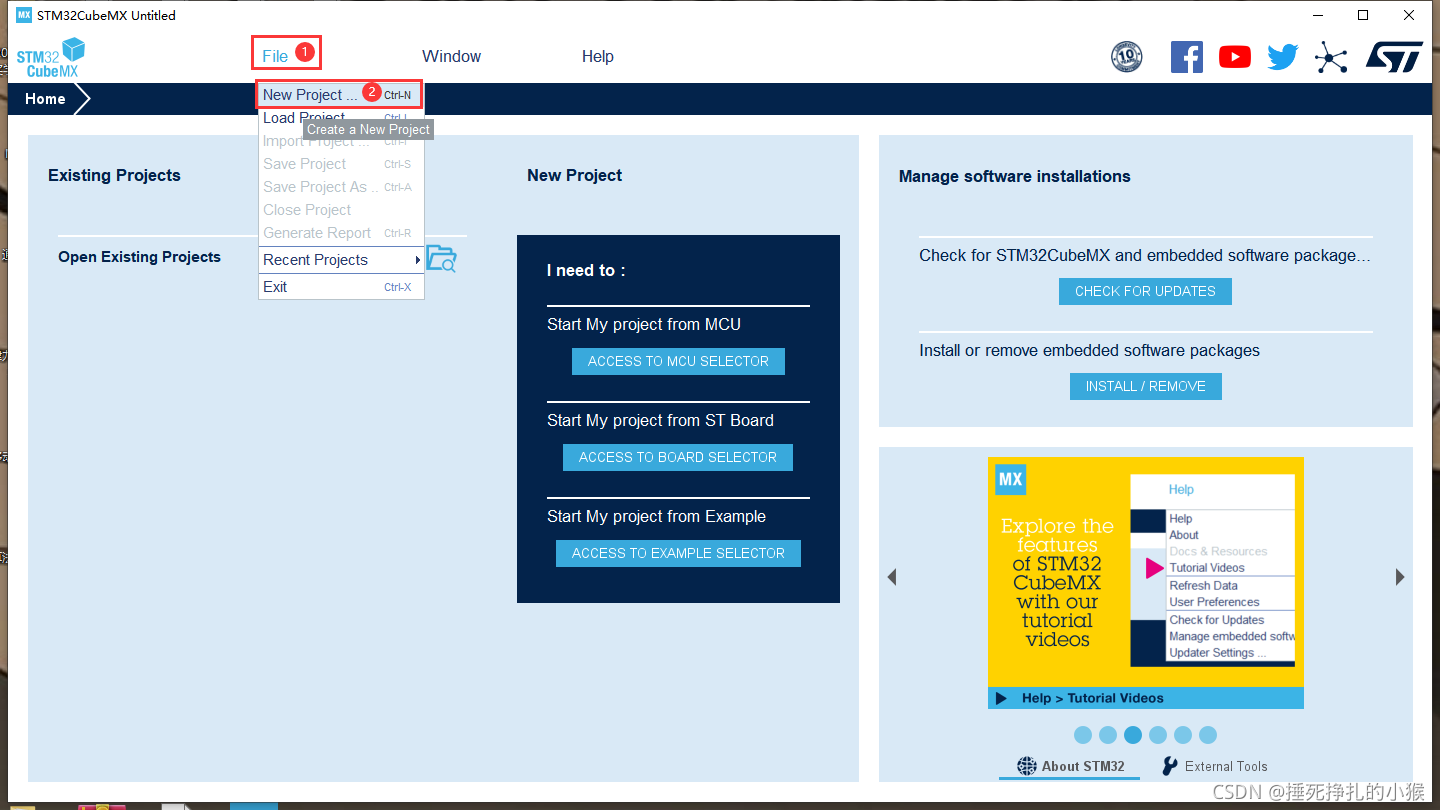Screen dimensions: 1440x810
Task: Open the Help menu
Action: (x=598, y=56)
